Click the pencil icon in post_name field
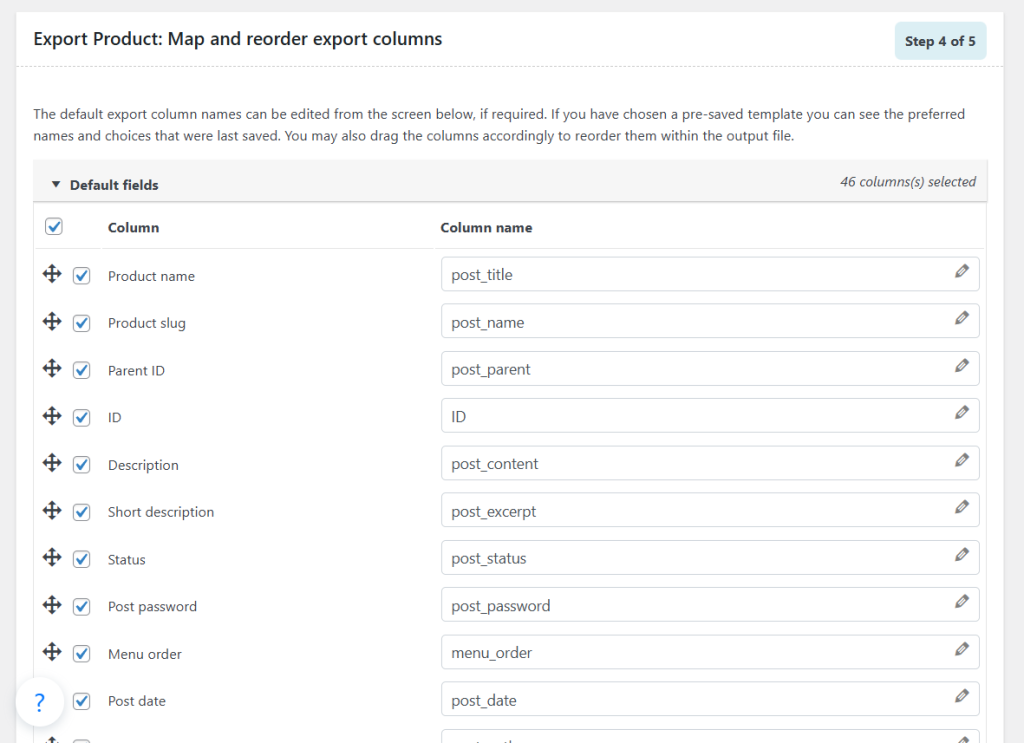1024x743 pixels. point(961,318)
